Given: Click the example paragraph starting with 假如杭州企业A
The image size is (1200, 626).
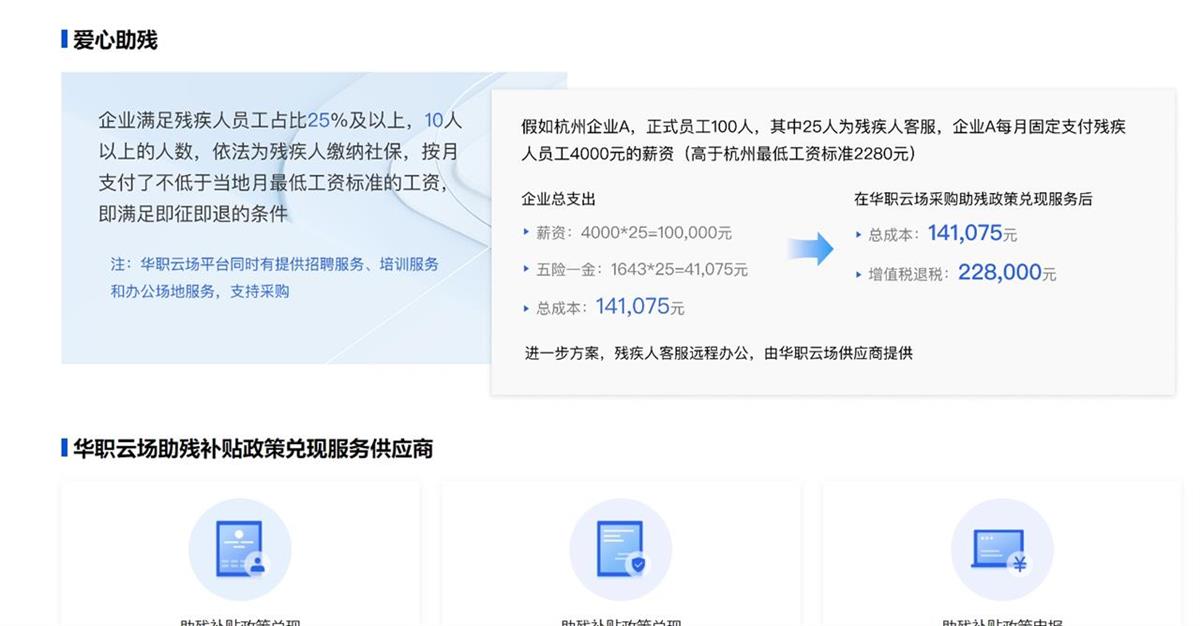Looking at the screenshot, I should tap(823, 140).
